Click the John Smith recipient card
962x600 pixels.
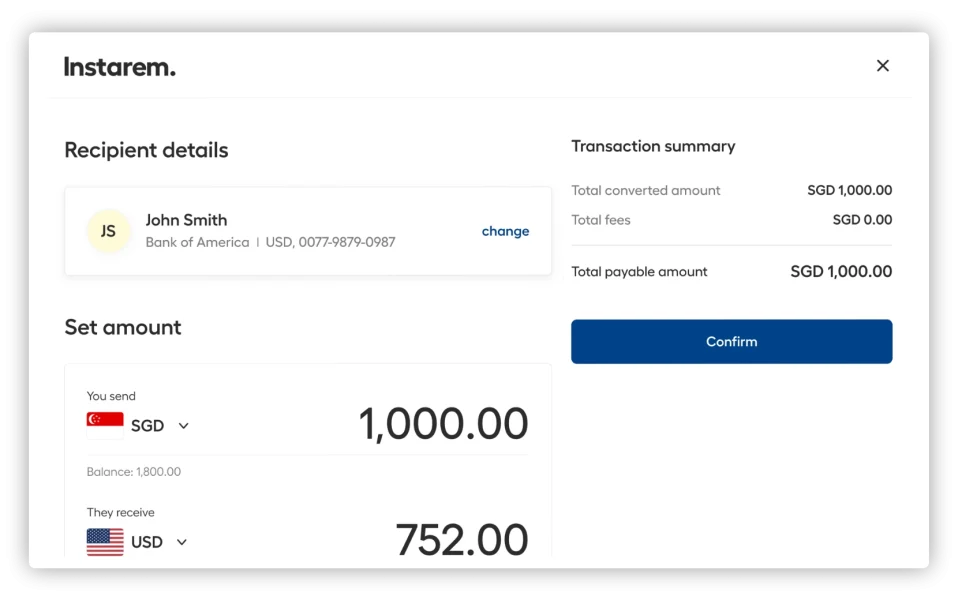coord(307,230)
